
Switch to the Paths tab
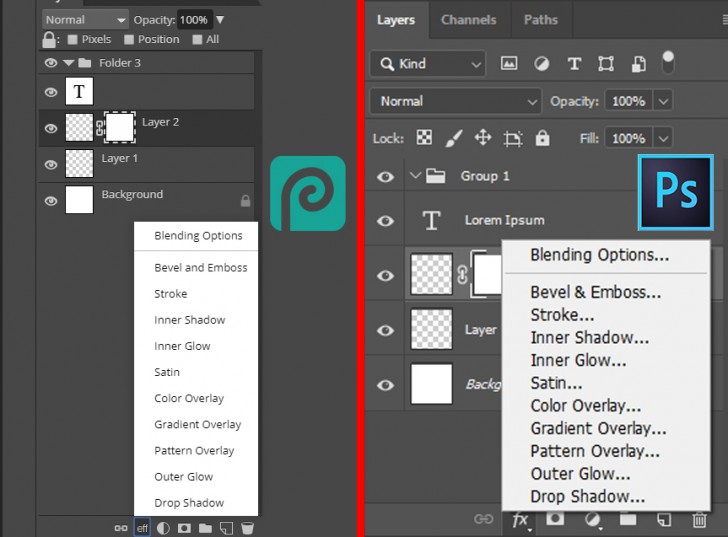pyautogui.click(x=541, y=19)
